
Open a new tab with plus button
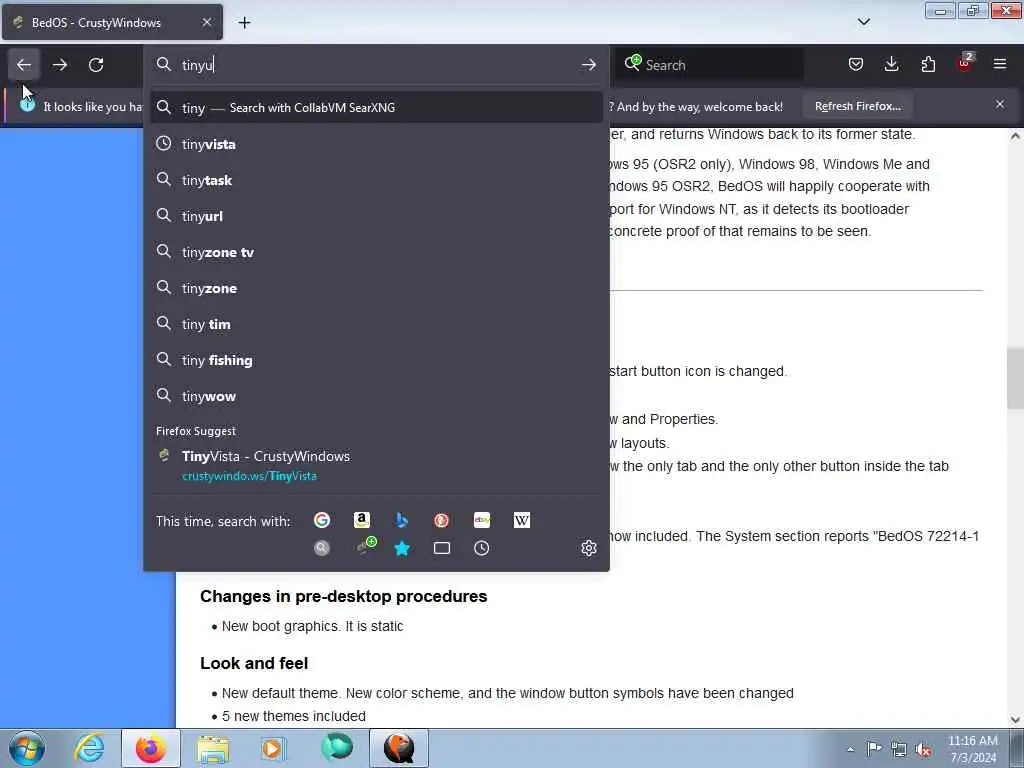click(244, 22)
